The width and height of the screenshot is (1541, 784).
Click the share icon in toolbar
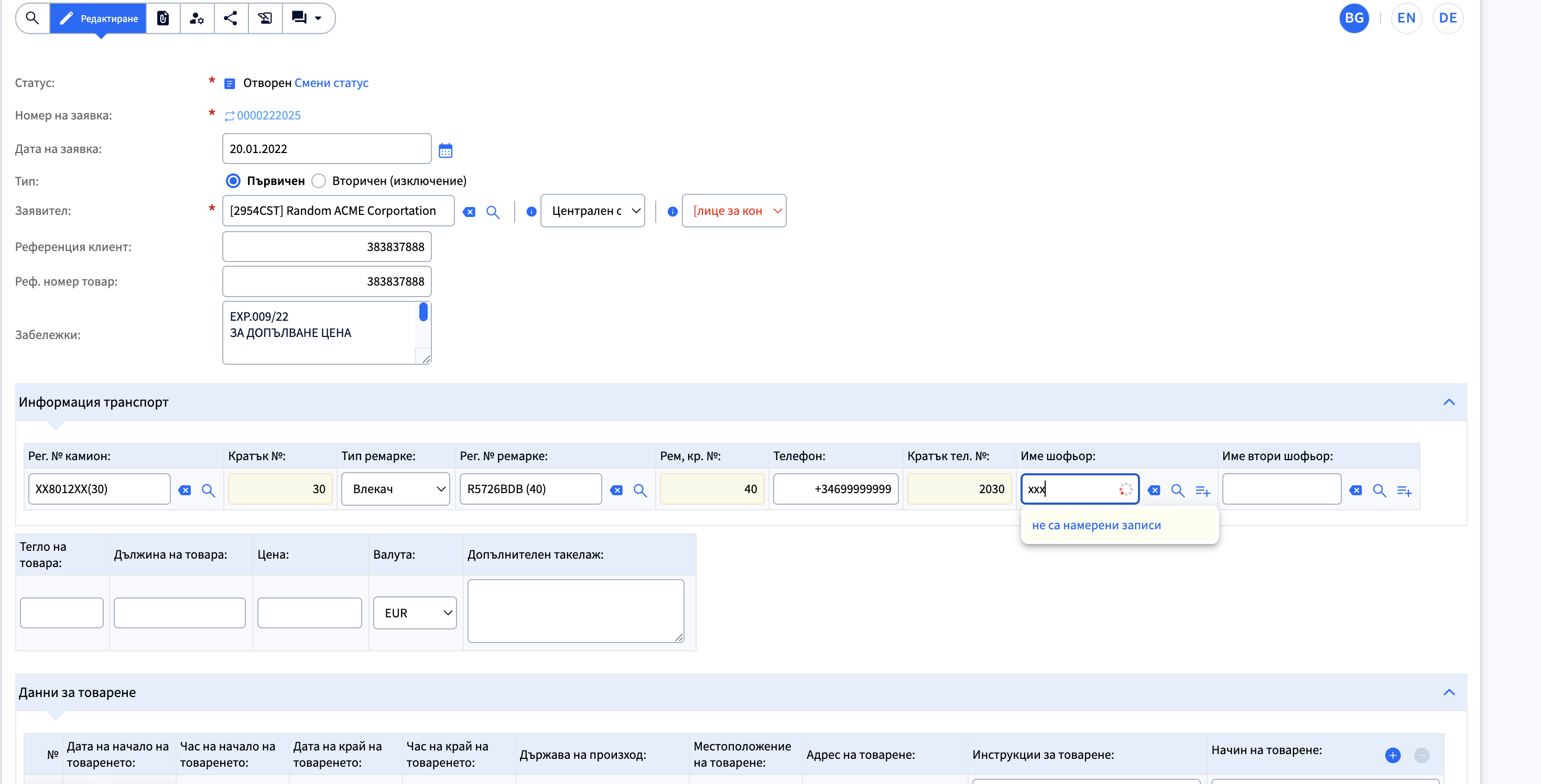[x=230, y=18]
